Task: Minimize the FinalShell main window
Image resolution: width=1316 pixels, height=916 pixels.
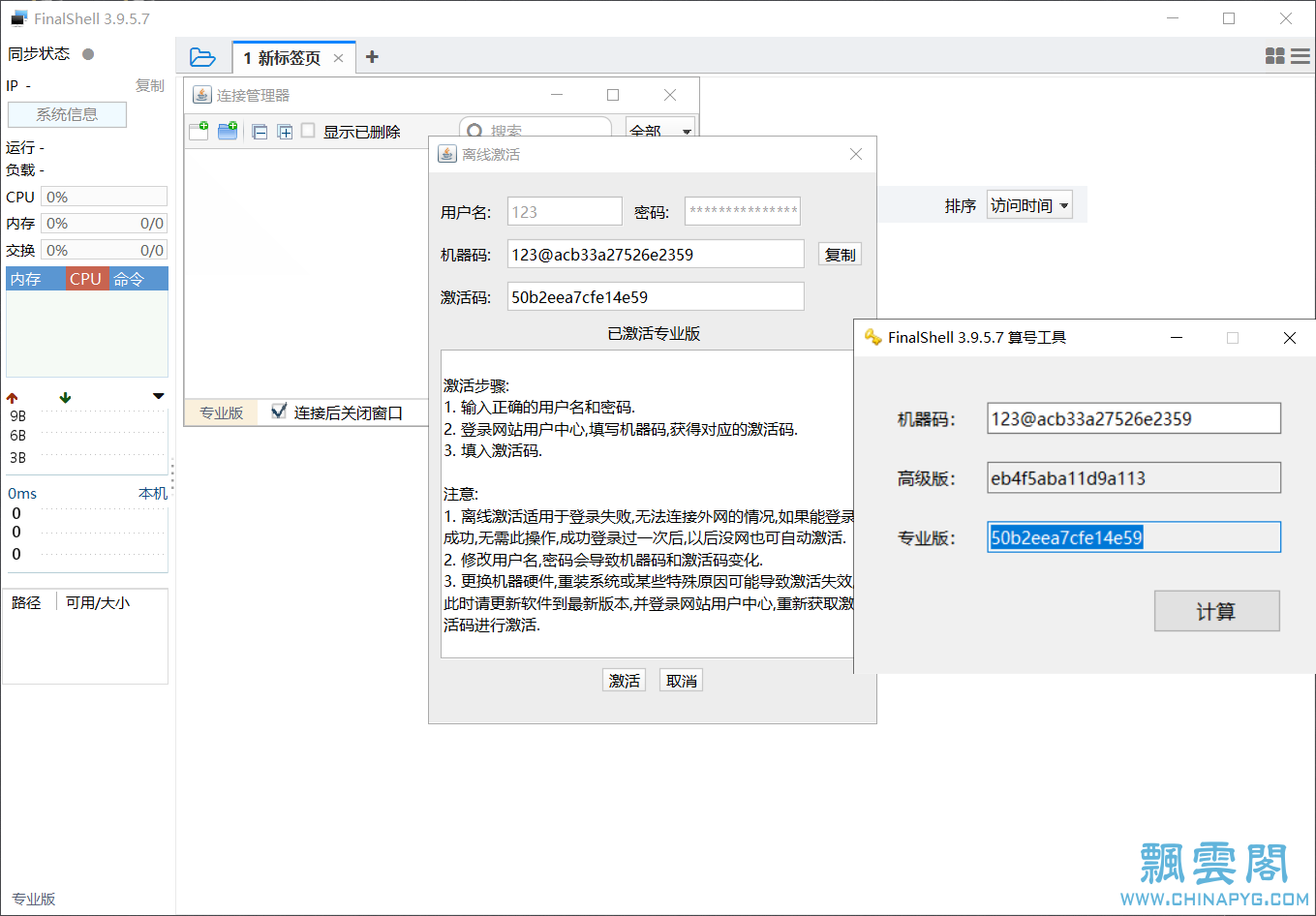Action: (1173, 18)
